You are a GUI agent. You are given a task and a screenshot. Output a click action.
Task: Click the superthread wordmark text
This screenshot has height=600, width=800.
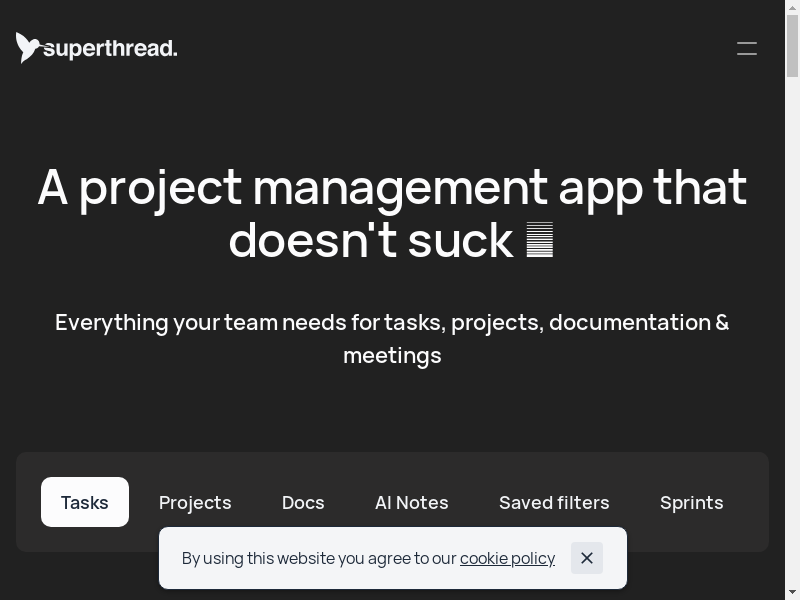click(x=110, y=48)
